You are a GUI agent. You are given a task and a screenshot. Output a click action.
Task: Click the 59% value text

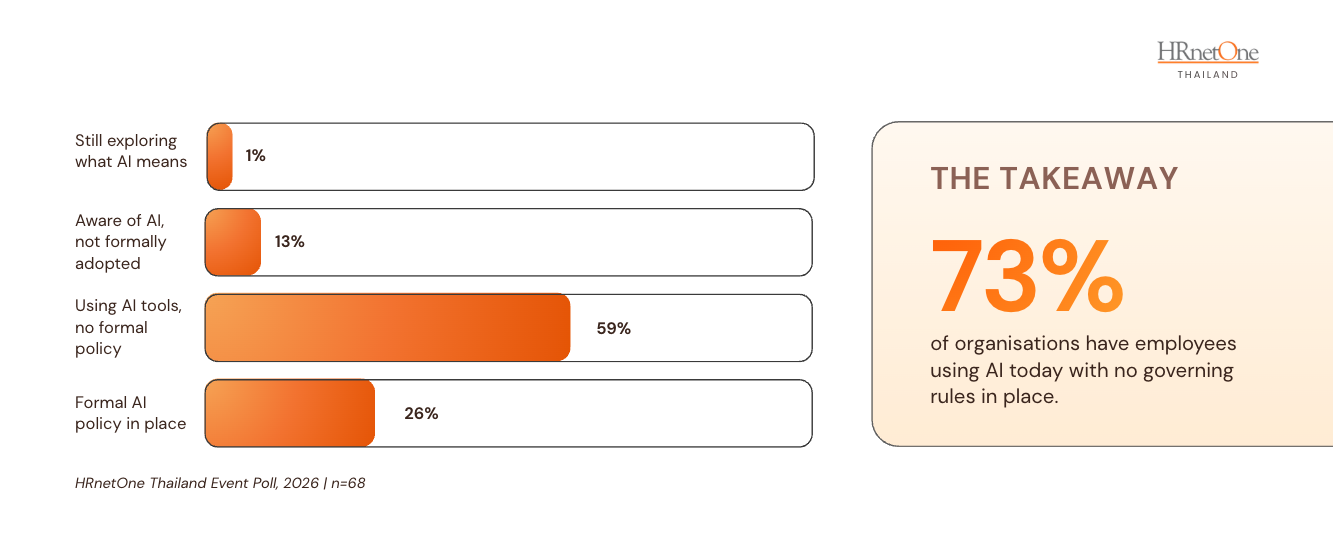[x=614, y=328]
